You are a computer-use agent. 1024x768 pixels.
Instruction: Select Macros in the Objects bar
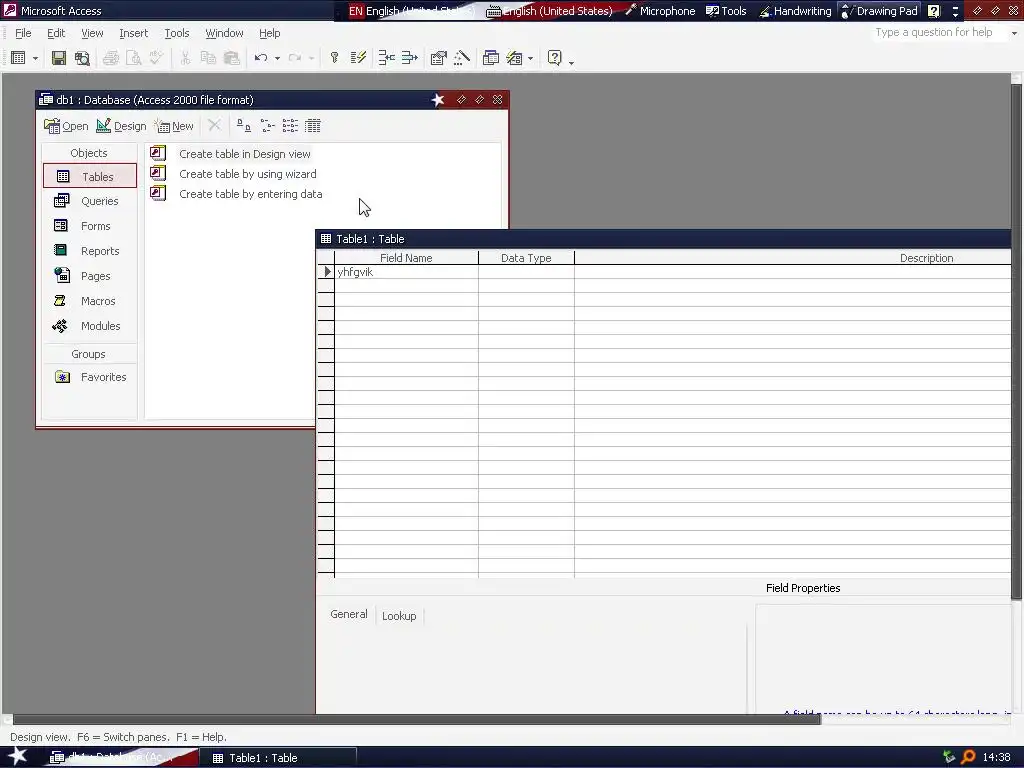89,300
